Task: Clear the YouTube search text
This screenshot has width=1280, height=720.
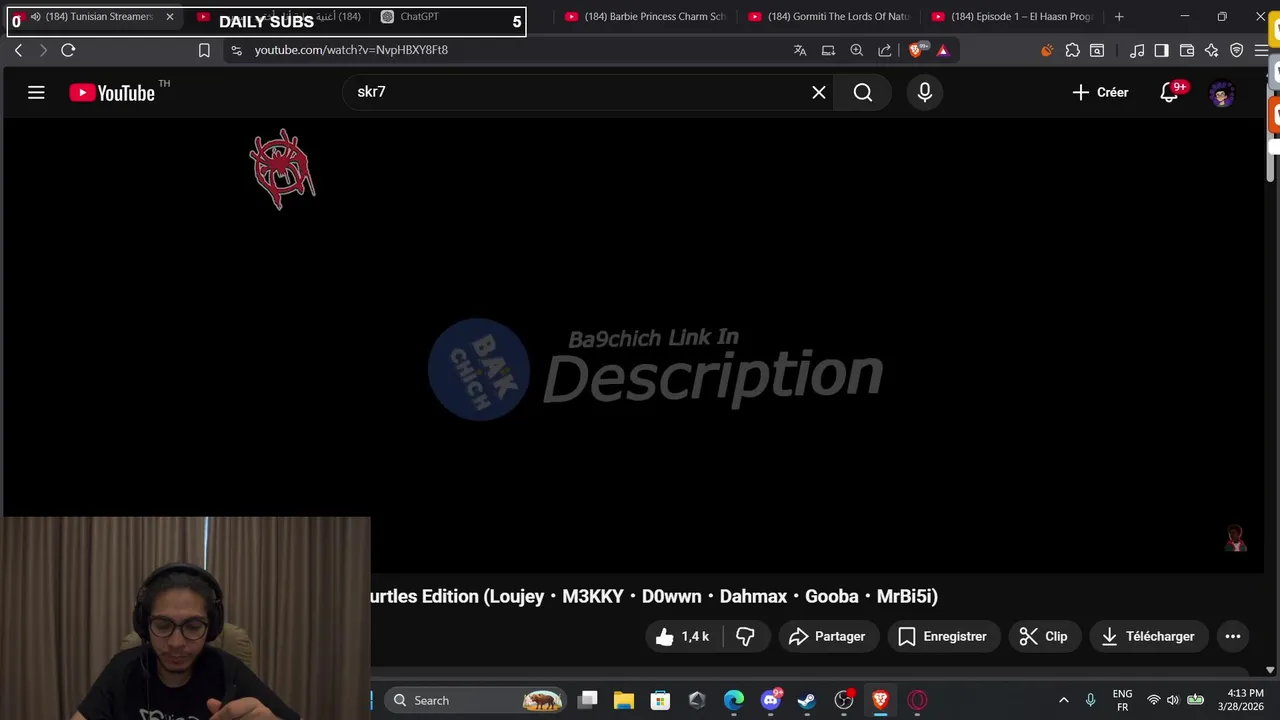Action: point(819,92)
